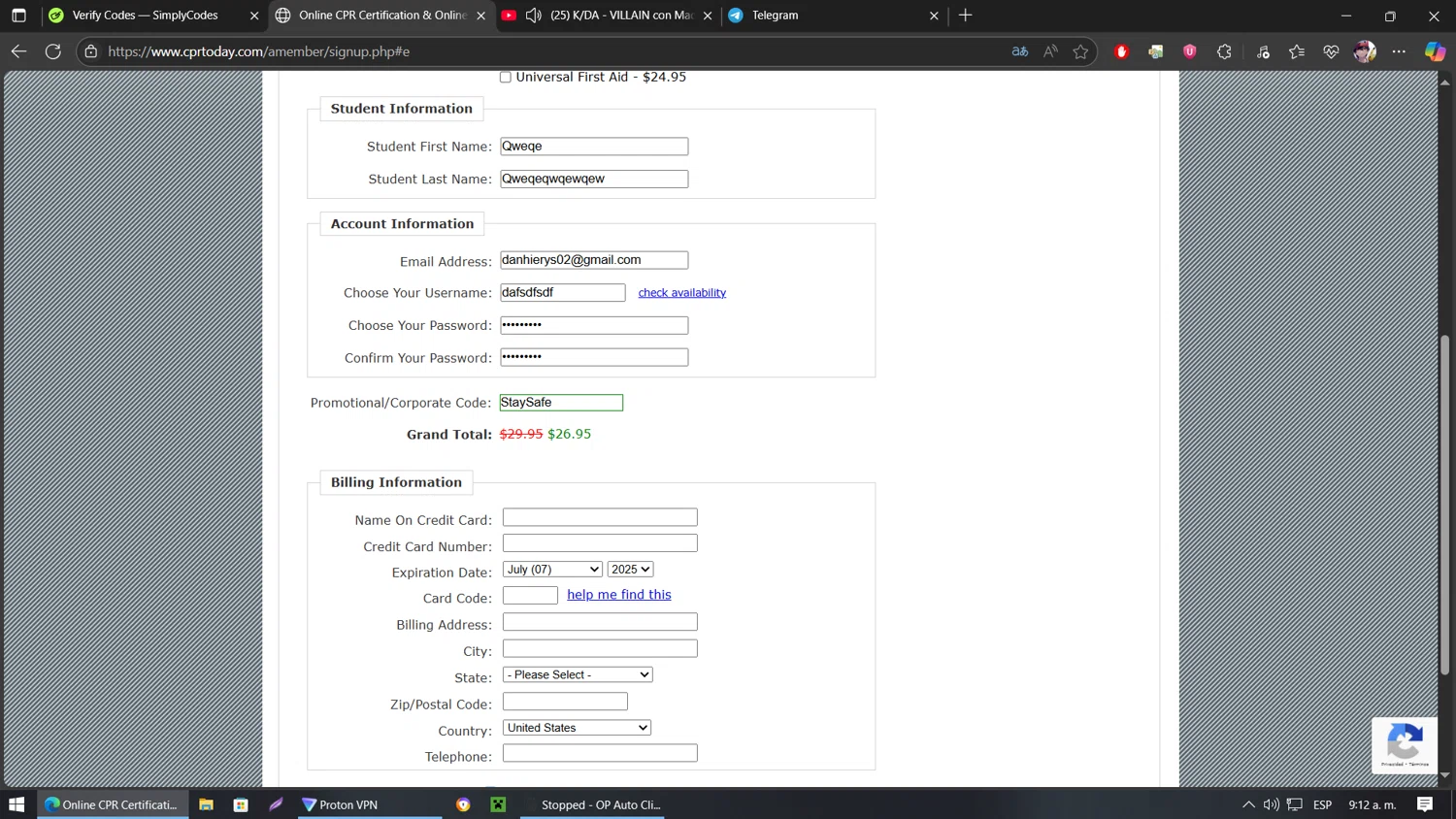Click the Choose Your Password field
The image size is (1456, 819).
594,325
